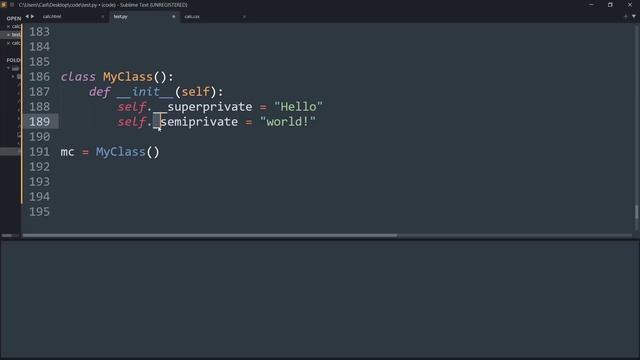Minimize the Sublime Text window
Image resolution: width=640 pixels, height=360 pixels.
coord(591,5)
